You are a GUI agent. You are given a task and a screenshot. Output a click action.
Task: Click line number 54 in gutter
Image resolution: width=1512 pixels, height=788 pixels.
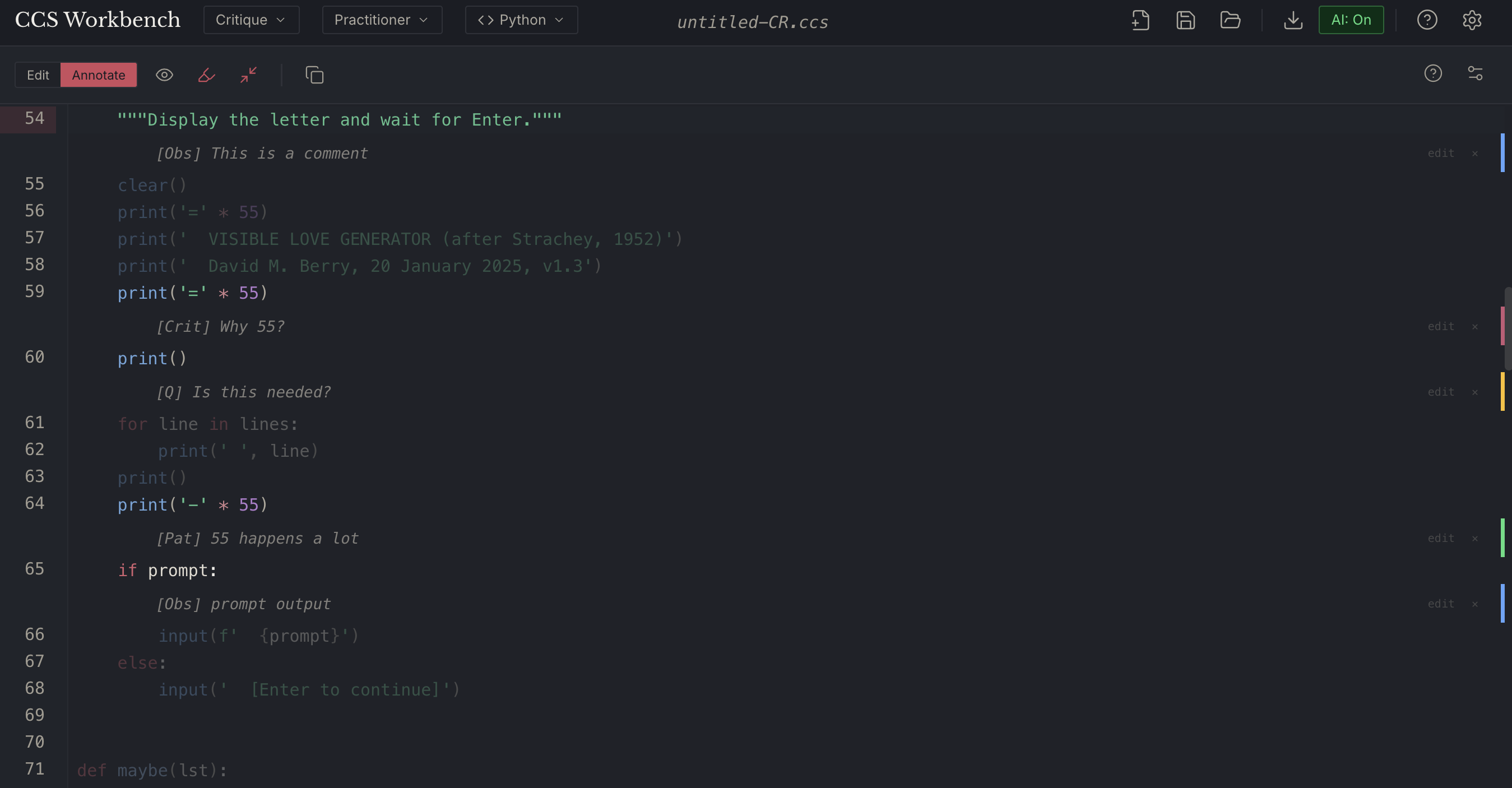34,119
